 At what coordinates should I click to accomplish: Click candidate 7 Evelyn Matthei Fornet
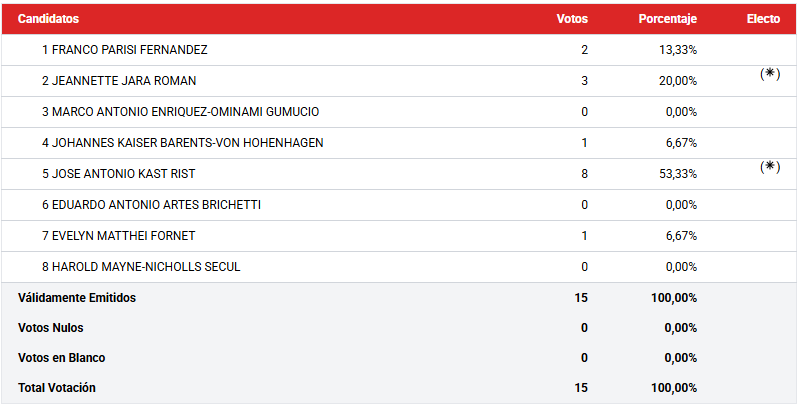pos(118,236)
